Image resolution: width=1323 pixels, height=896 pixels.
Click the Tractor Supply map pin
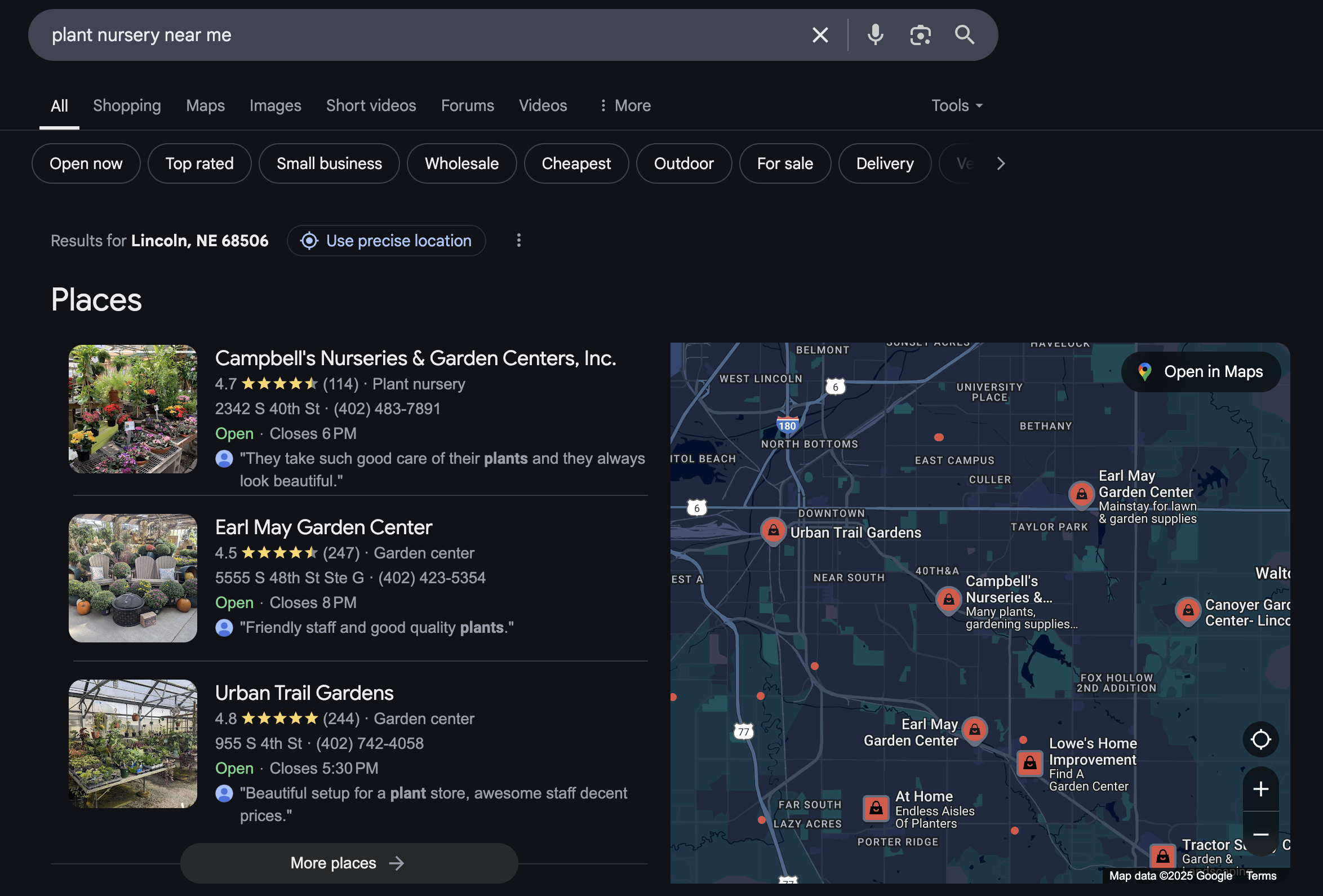[1162, 855]
